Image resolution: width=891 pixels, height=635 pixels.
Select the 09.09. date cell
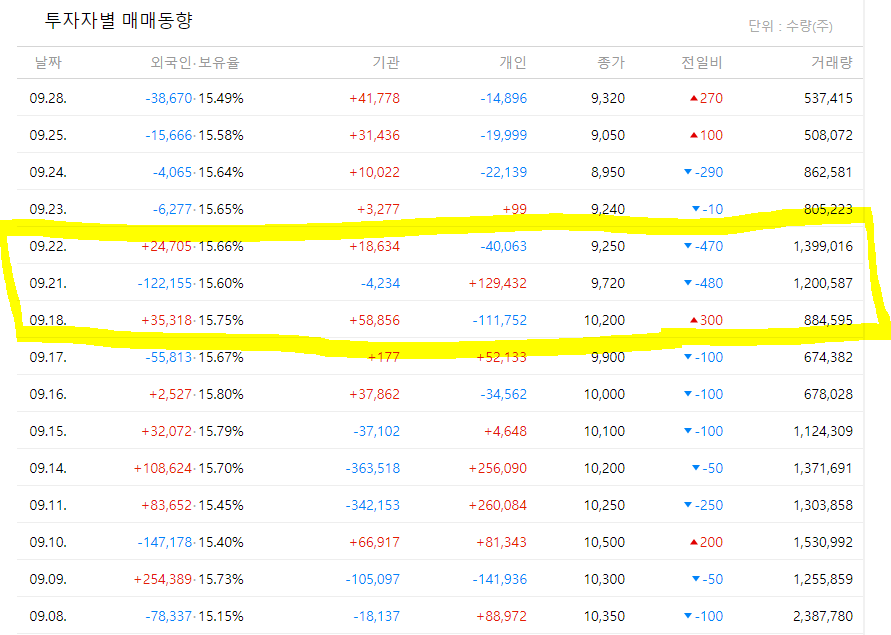click(48, 579)
